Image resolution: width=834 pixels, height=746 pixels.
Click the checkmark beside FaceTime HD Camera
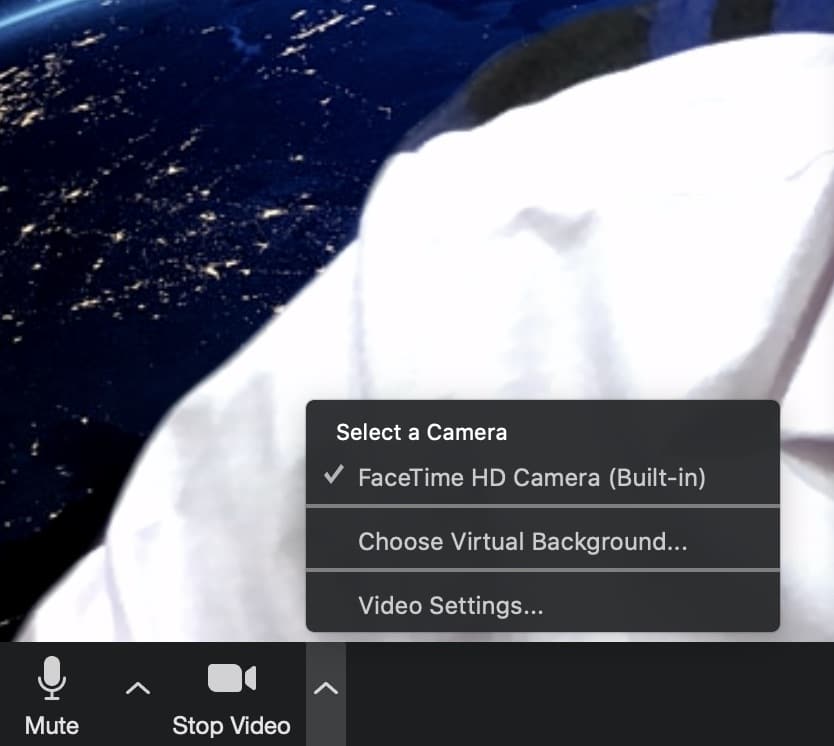pyautogui.click(x=334, y=476)
